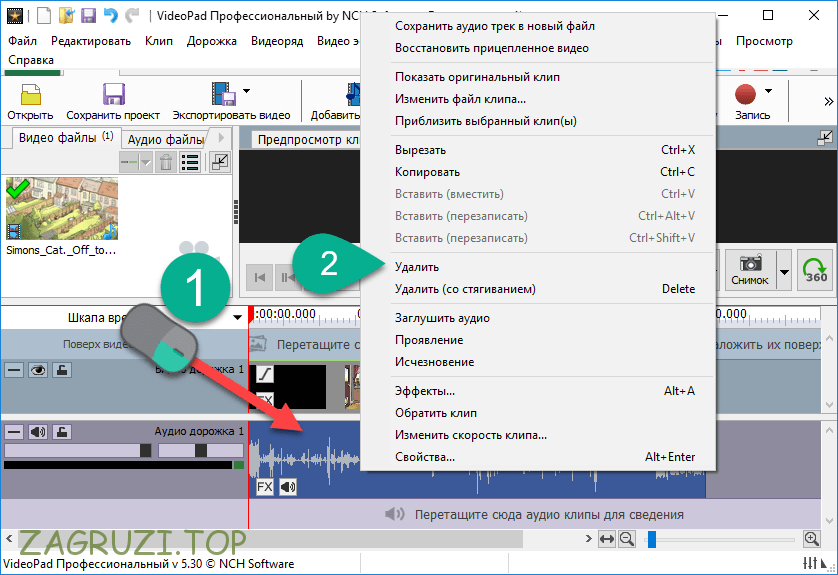Switch to the Аудио файлы tab
Screen dimensions: 838x575
click(166, 139)
